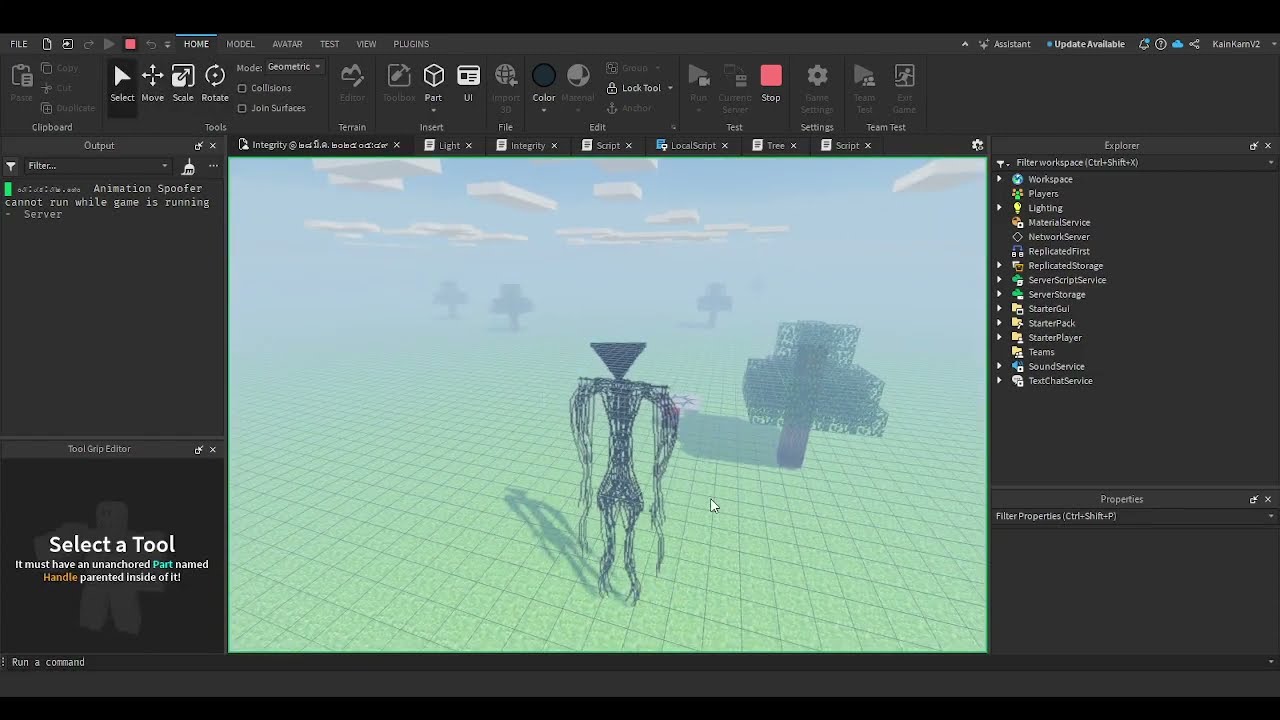Close the LocalScript tab

coord(725,146)
